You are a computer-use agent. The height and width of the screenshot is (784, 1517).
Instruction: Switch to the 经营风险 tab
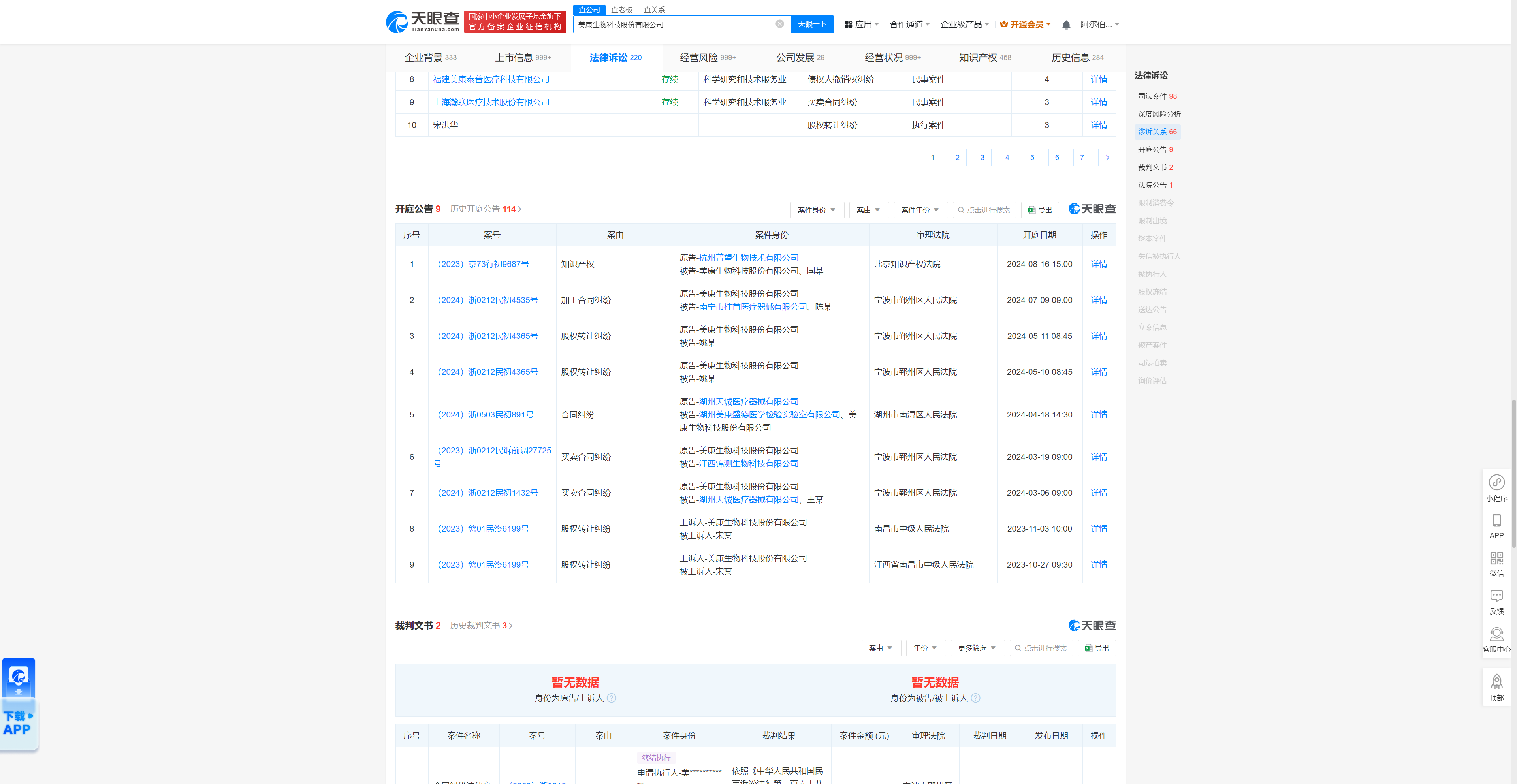coord(708,58)
